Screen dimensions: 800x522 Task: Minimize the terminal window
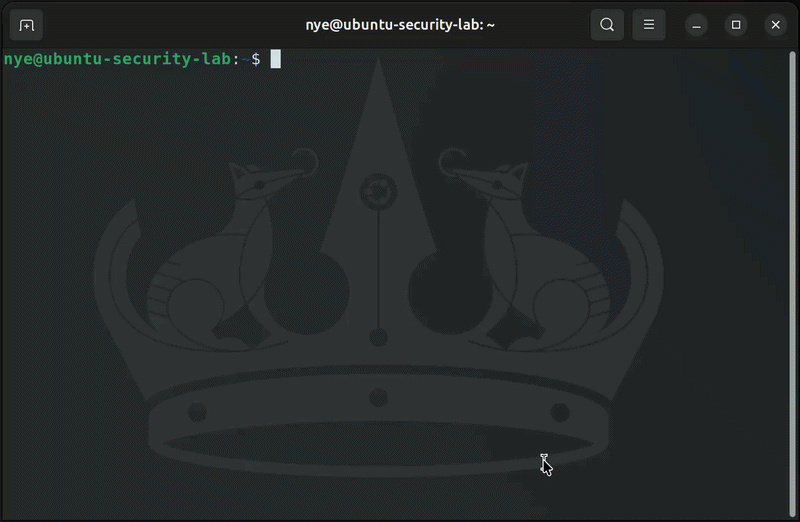tap(696, 25)
